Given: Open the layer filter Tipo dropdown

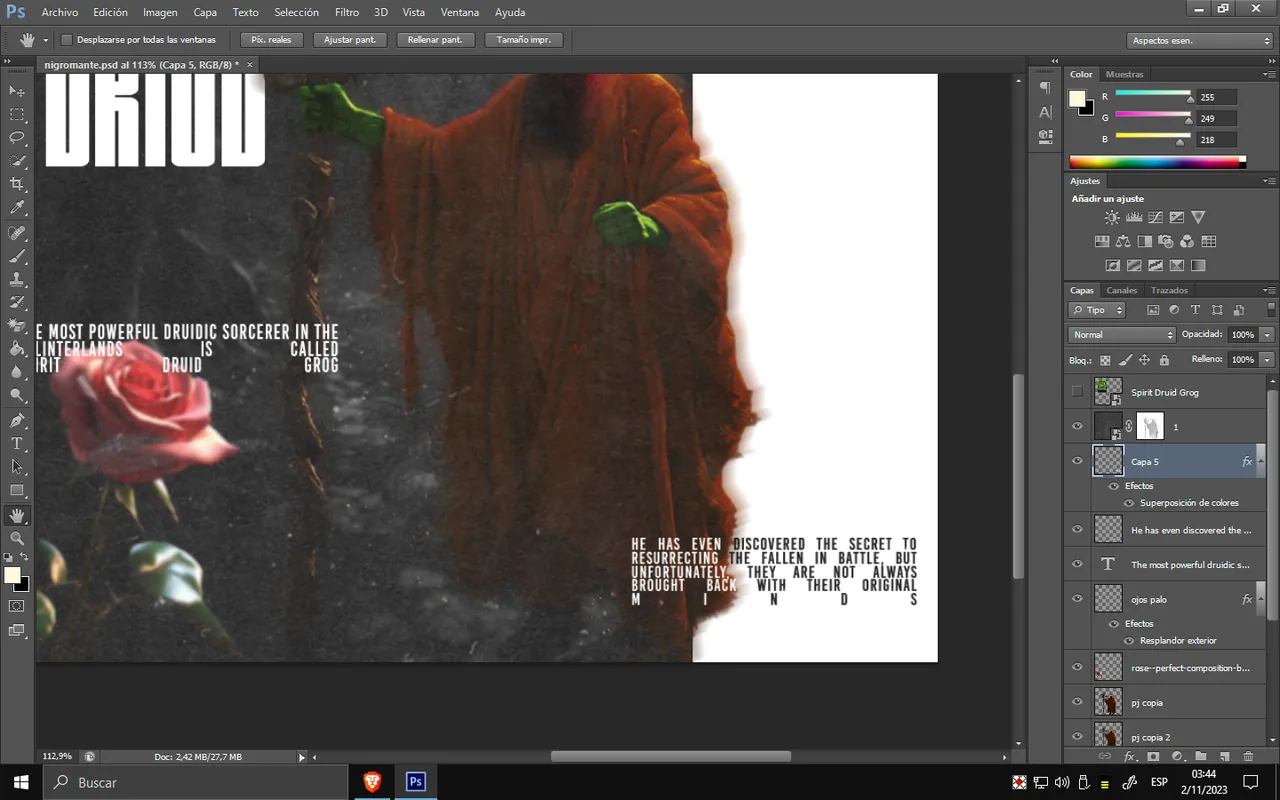Looking at the screenshot, I should tap(1097, 310).
